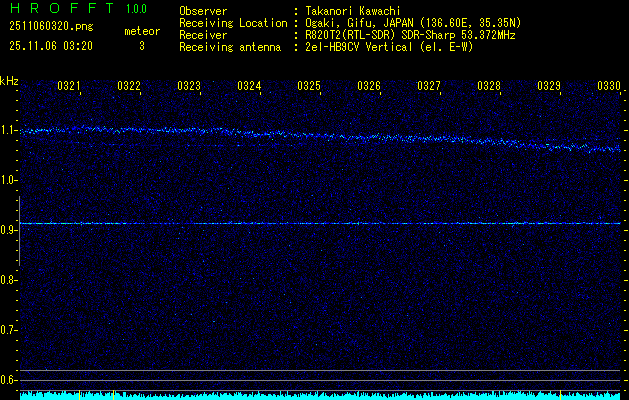
Task: Click the 0.9 frequency axis label
Action: (x=9, y=230)
